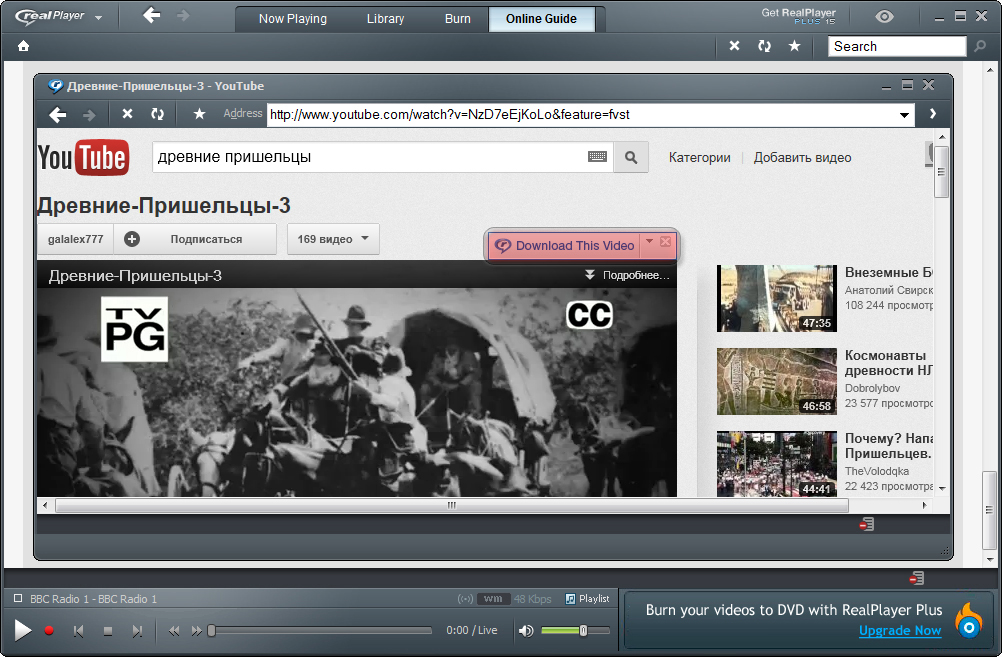
Task: Click the YouTube search magnifier button
Action: pyautogui.click(x=631, y=157)
